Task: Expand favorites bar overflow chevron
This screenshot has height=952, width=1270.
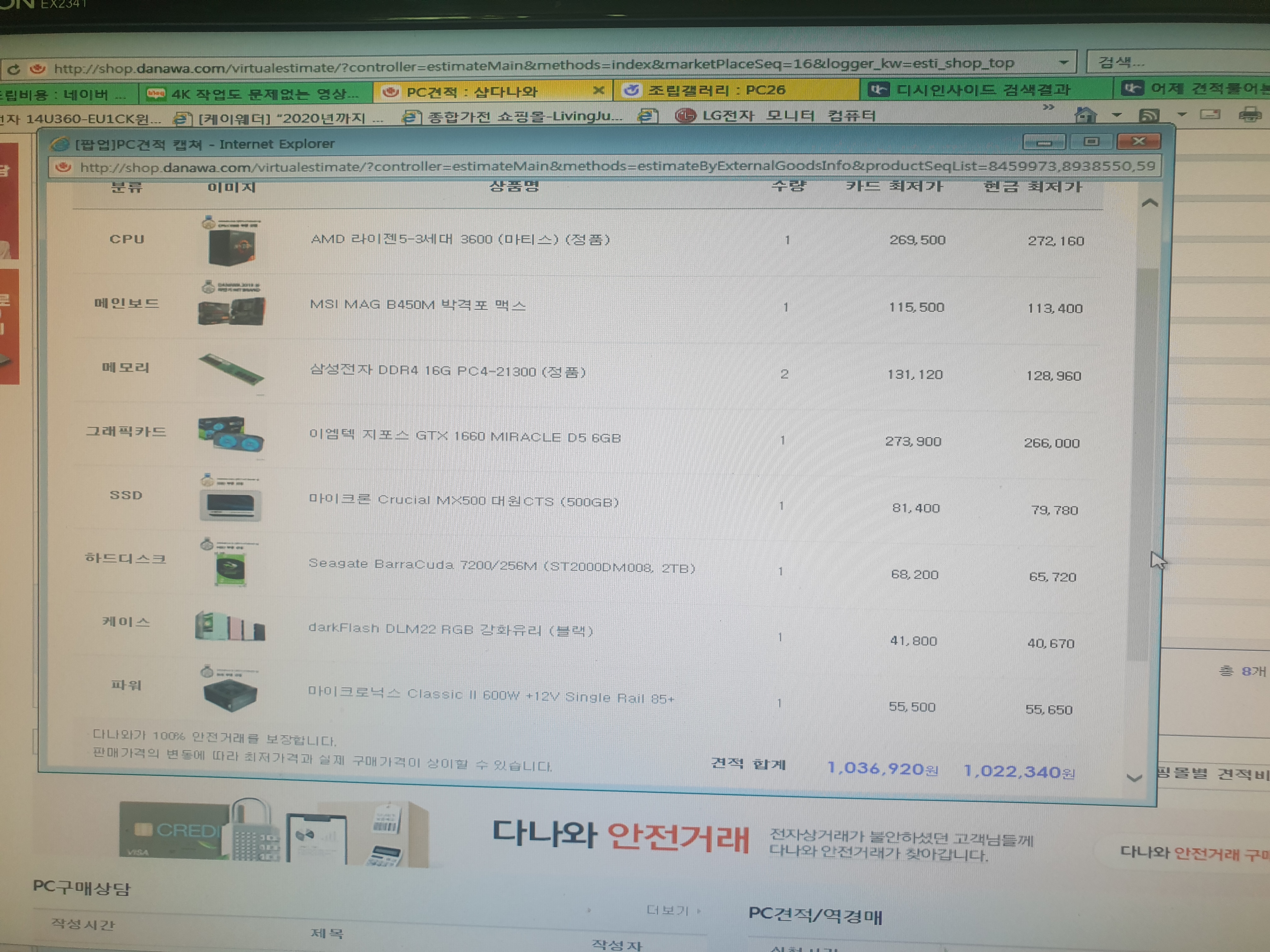Action: (x=1048, y=107)
